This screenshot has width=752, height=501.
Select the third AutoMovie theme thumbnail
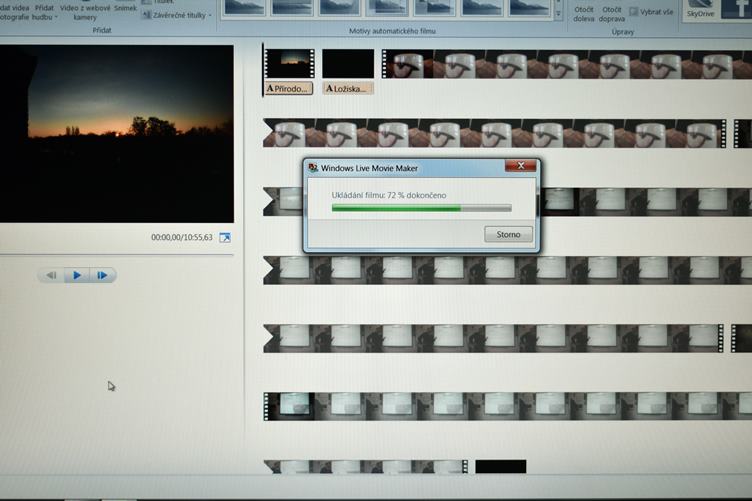340,7
